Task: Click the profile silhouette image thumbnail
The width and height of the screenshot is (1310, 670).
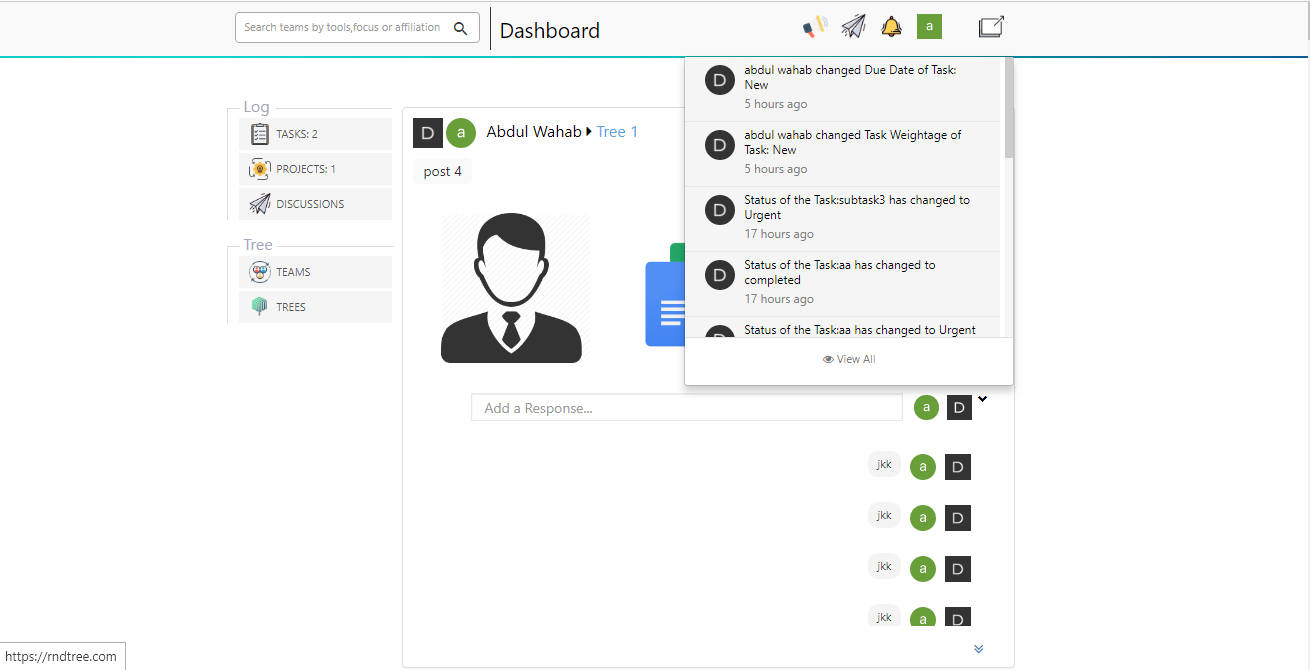Action: pos(512,288)
